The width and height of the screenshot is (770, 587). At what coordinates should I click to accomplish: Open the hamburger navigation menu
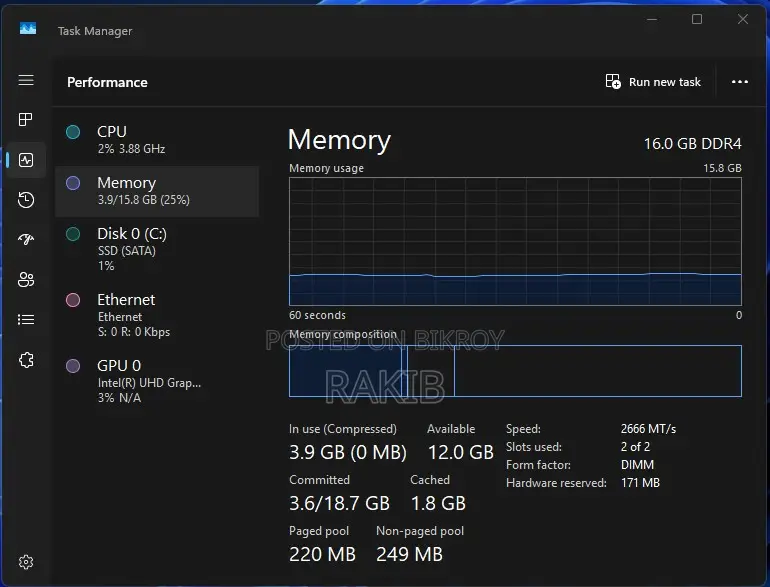(26, 80)
